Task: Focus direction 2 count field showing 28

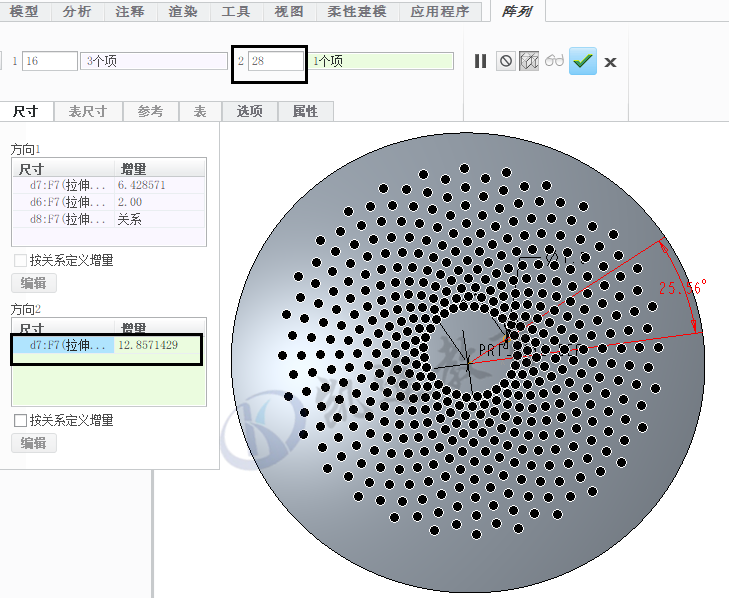Action: [275, 61]
